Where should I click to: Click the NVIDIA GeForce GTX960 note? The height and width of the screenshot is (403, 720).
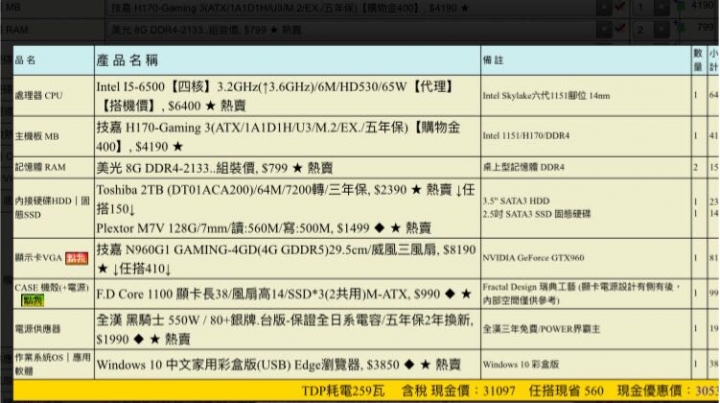tap(533, 258)
